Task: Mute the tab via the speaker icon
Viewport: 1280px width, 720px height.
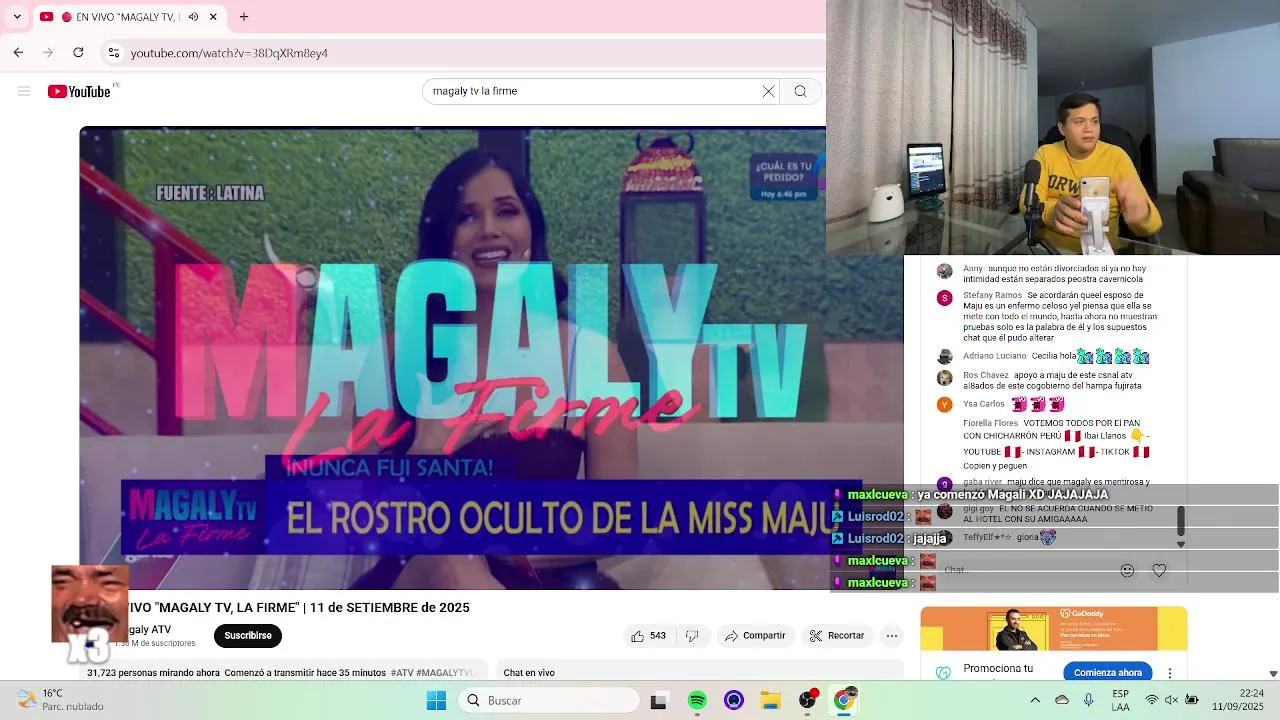Action: [193, 17]
